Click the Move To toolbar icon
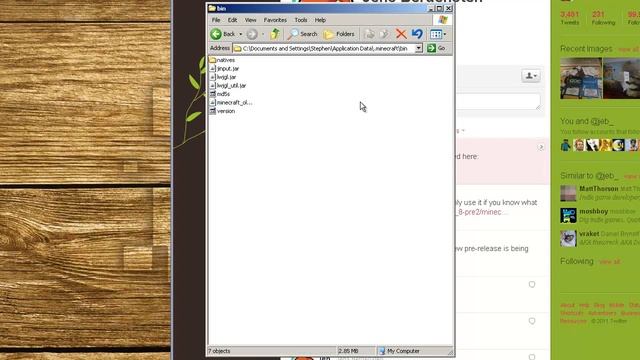 369,34
